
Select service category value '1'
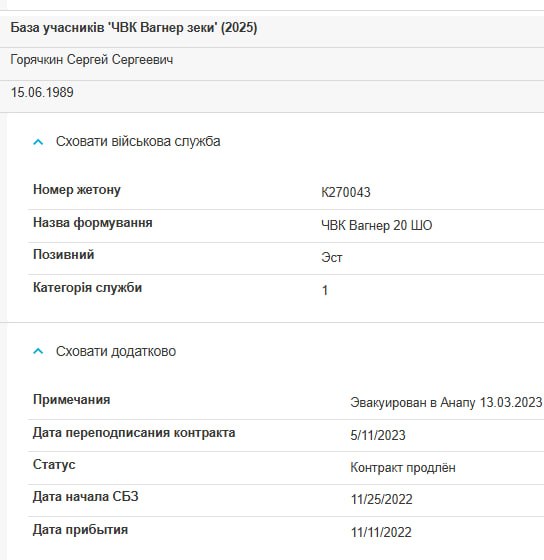325,290
